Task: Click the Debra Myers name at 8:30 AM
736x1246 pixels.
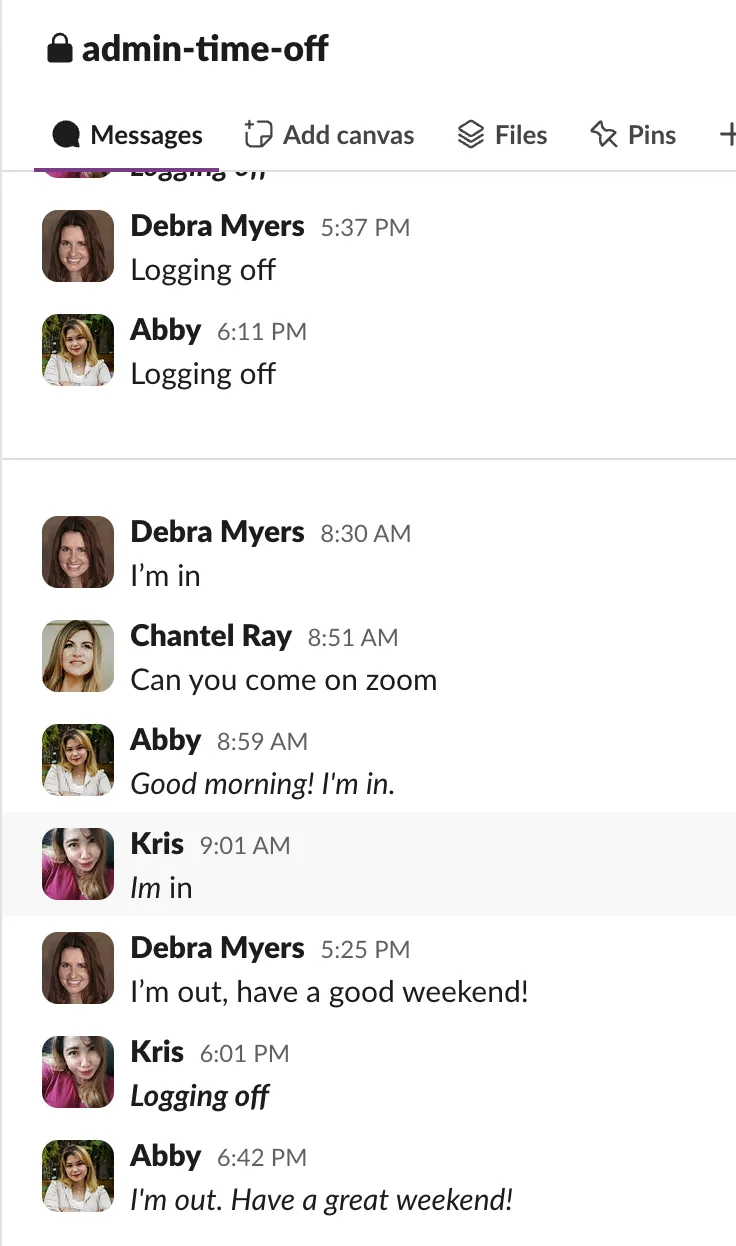Action: (x=217, y=532)
